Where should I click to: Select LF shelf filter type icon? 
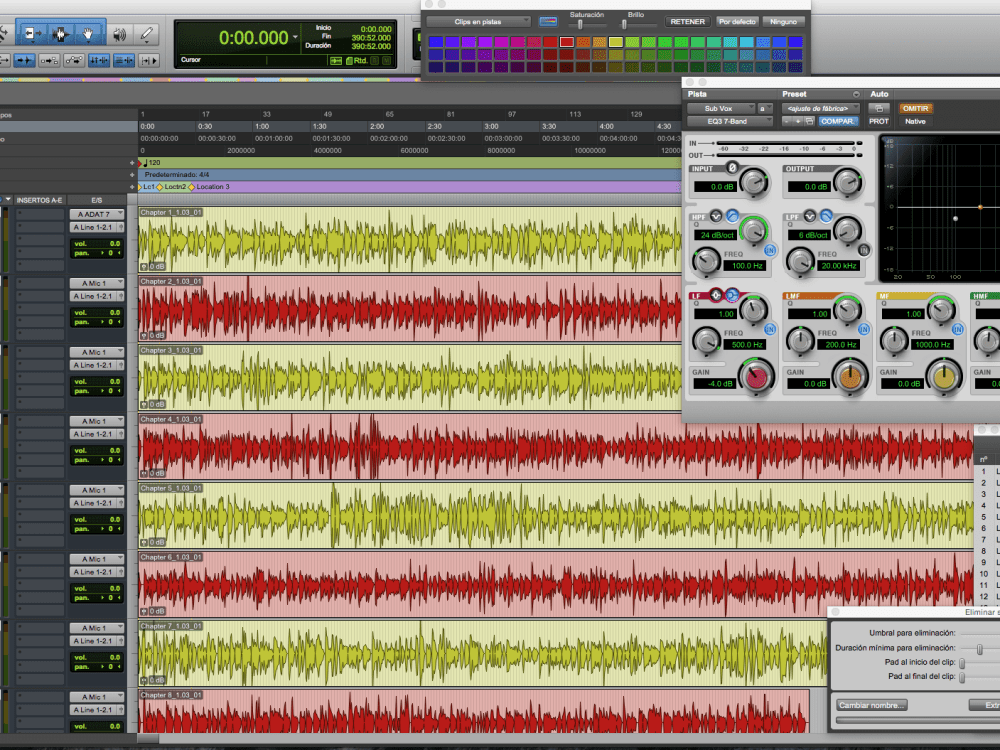732,295
